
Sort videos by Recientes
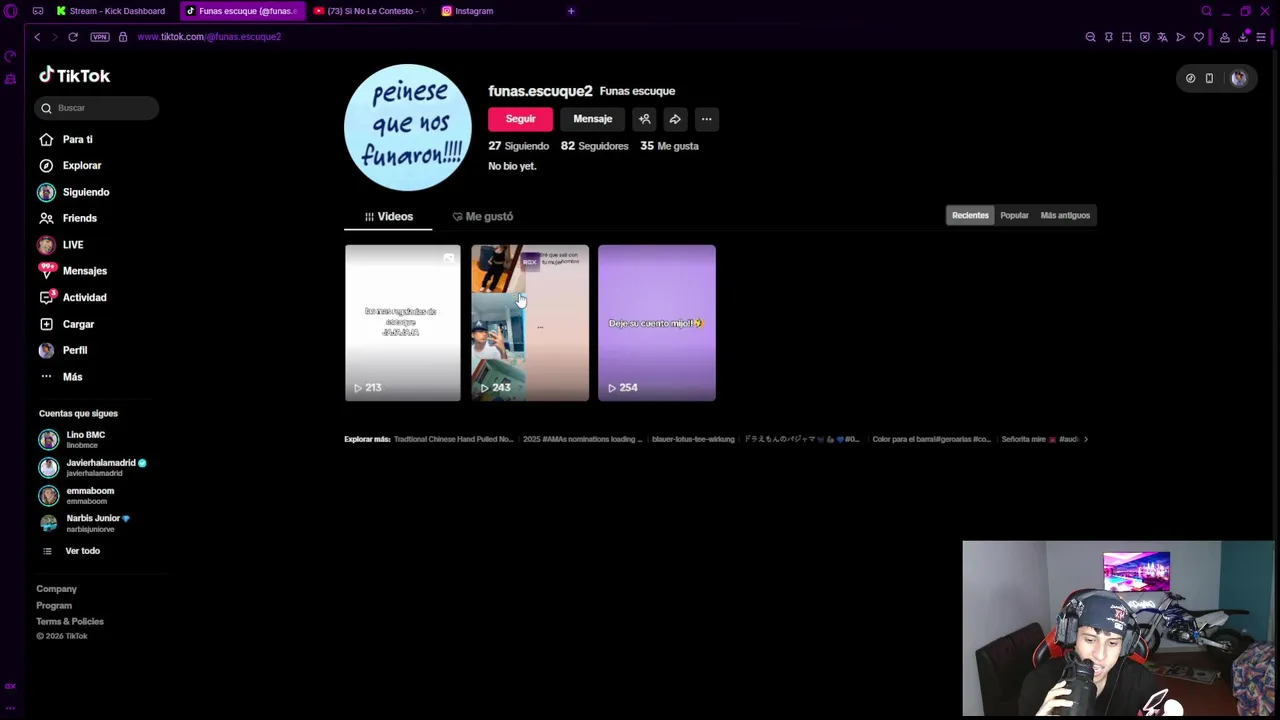(970, 215)
